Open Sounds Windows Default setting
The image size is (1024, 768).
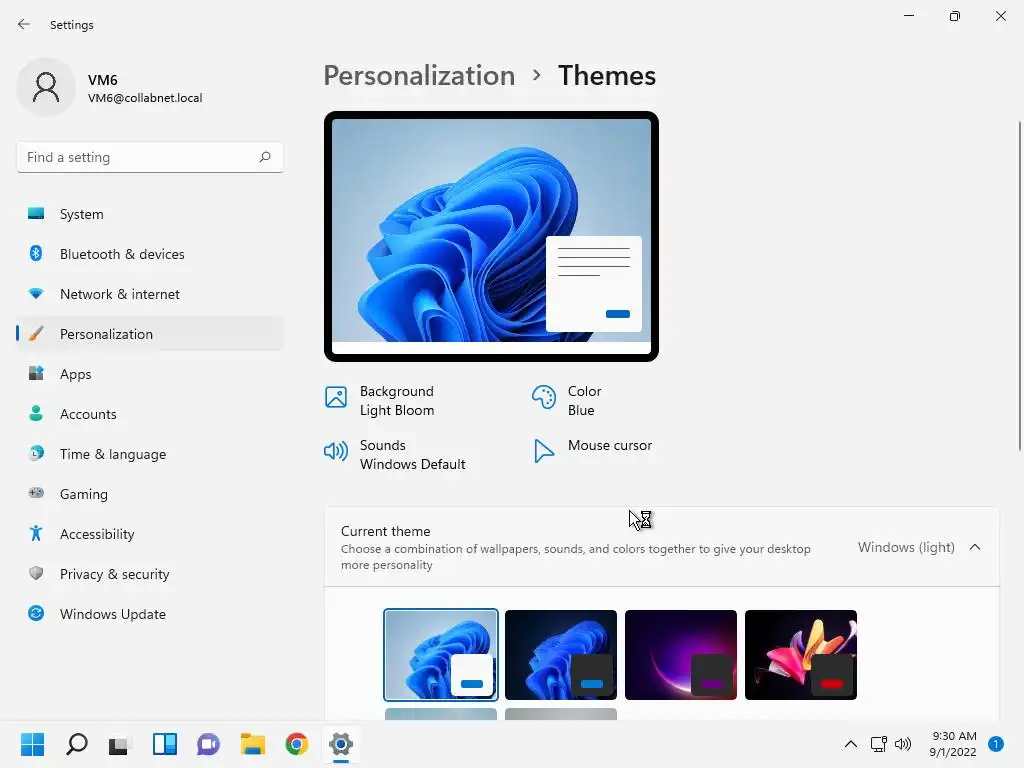pyautogui.click(x=395, y=455)
